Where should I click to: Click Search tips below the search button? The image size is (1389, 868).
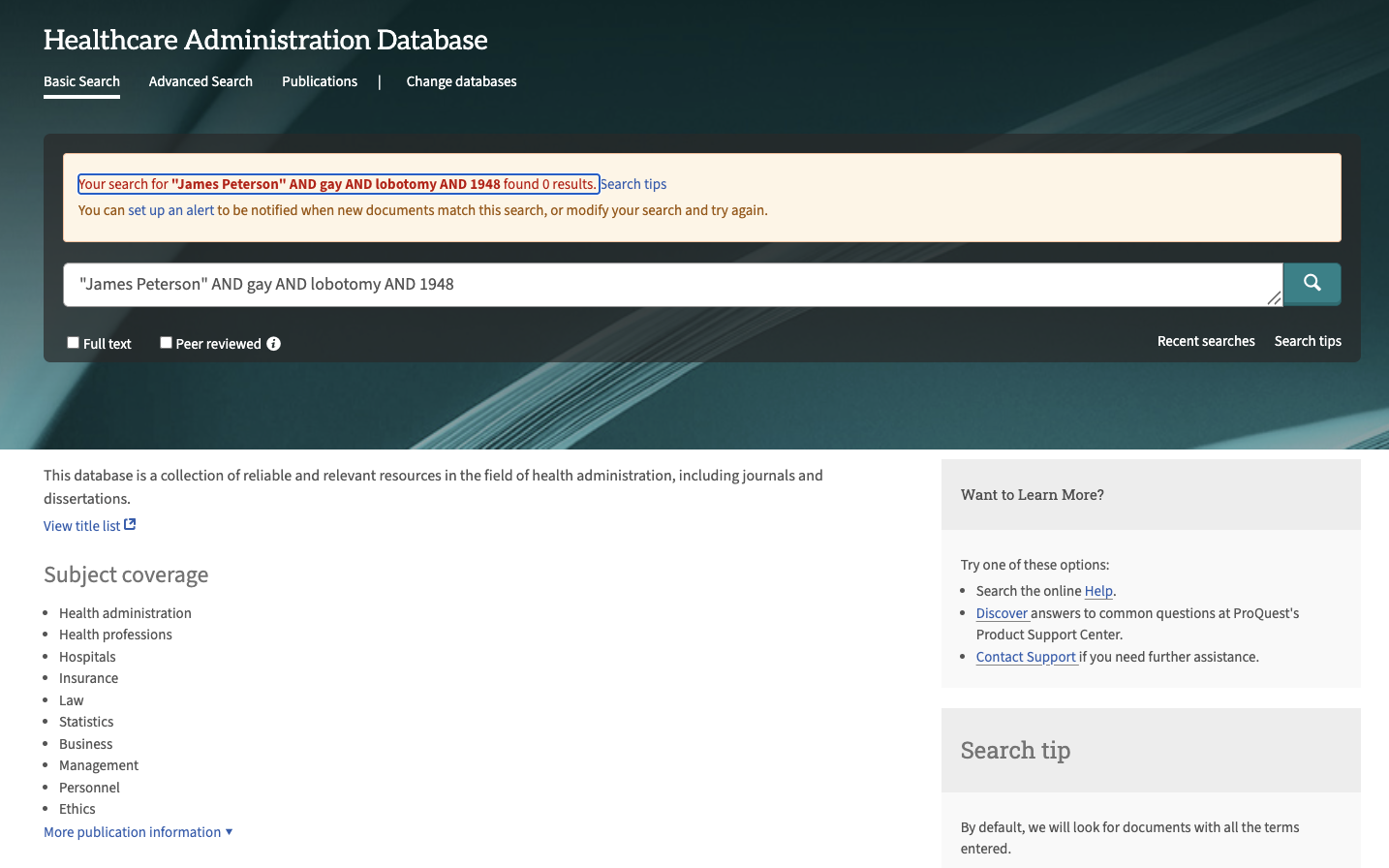click(1308, 341)
